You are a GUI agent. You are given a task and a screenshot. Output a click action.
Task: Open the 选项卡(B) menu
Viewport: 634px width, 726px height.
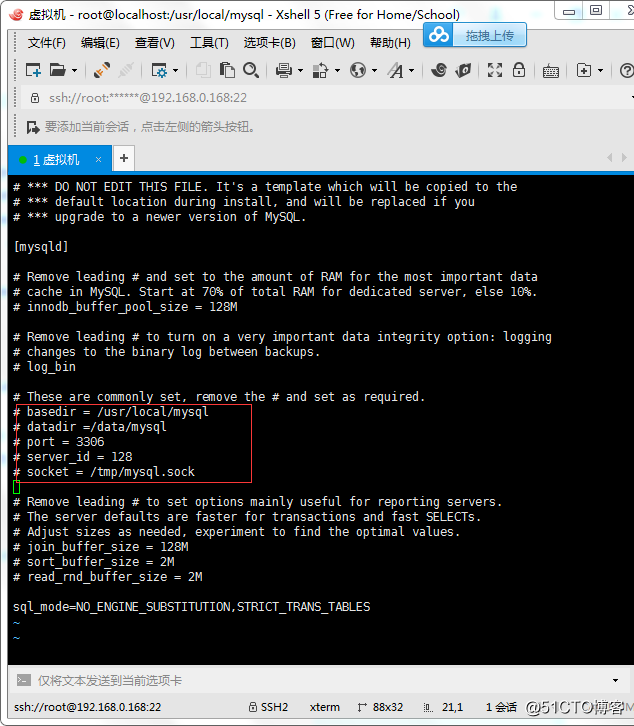(x=270, y=43)
